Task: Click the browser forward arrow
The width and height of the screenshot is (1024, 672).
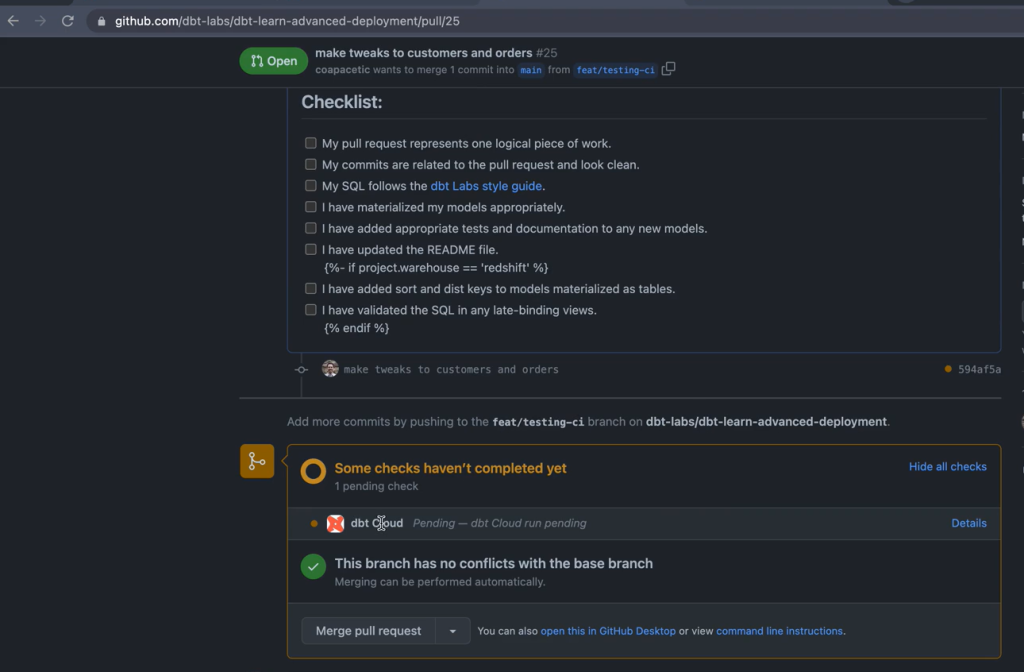Action: (41, 21)
